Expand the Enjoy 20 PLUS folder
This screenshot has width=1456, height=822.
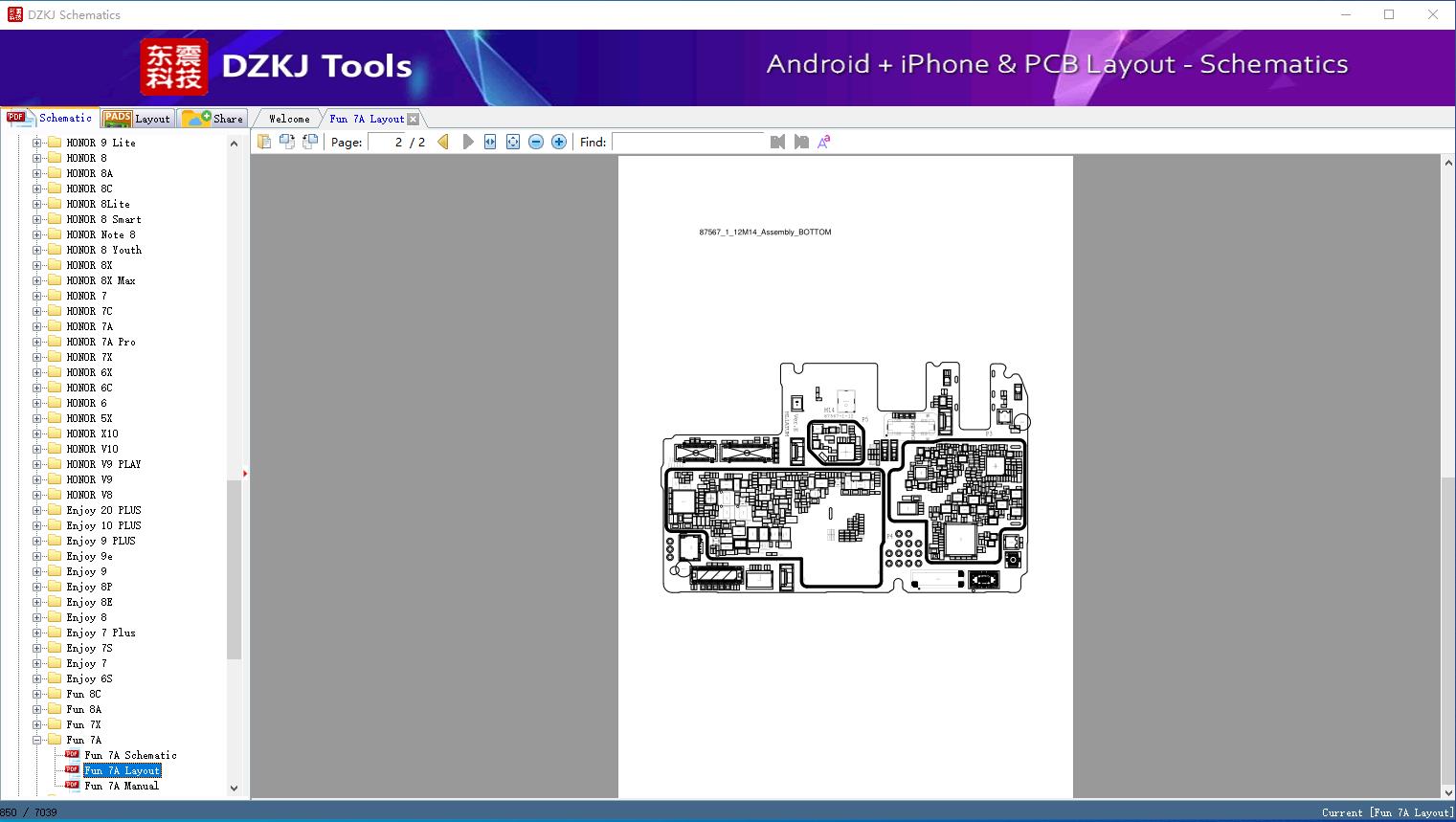pyautogui.click(x=36, y=510)
